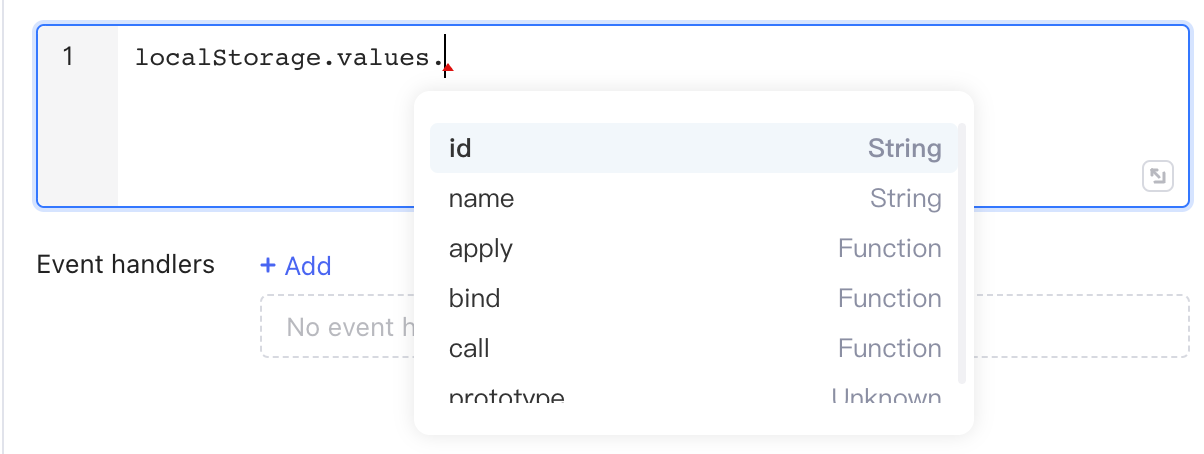Click the expand editor icon
1204x454 pixels.
(1157, 177)
